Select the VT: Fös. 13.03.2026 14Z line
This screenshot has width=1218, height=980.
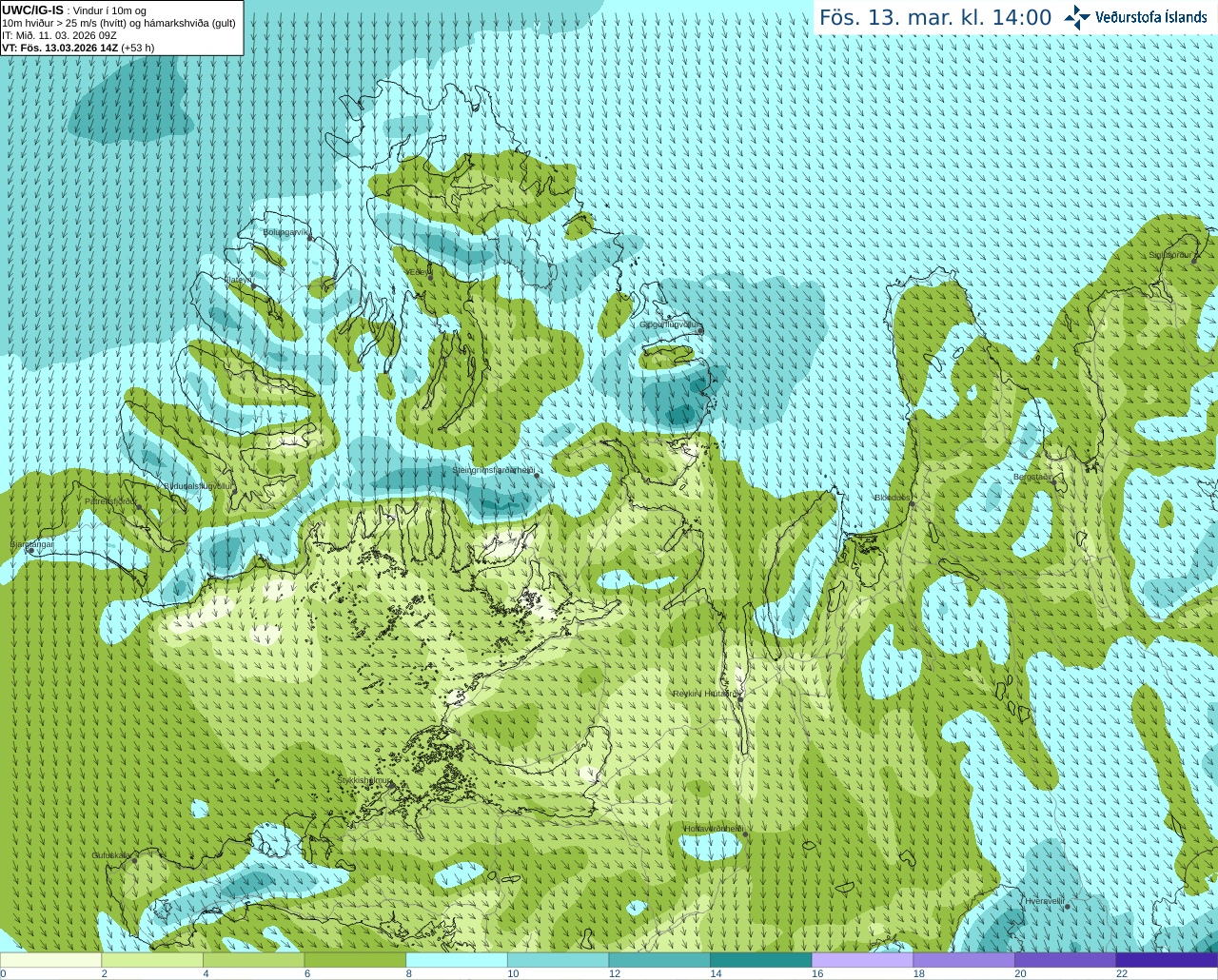pyautogui.click(x=78, y=48)
